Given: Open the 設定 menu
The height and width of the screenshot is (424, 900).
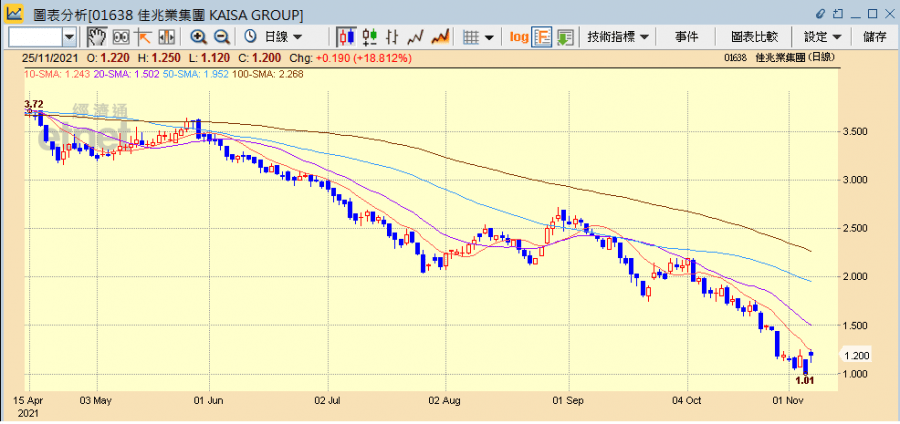Looking at the screenshot, I should (x=823, y=37).
